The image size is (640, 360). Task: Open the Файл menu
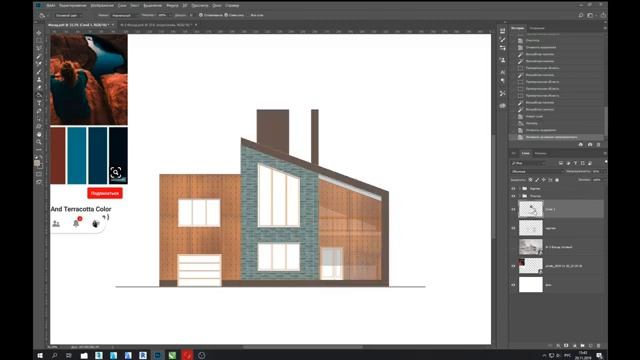pos(51,5)
